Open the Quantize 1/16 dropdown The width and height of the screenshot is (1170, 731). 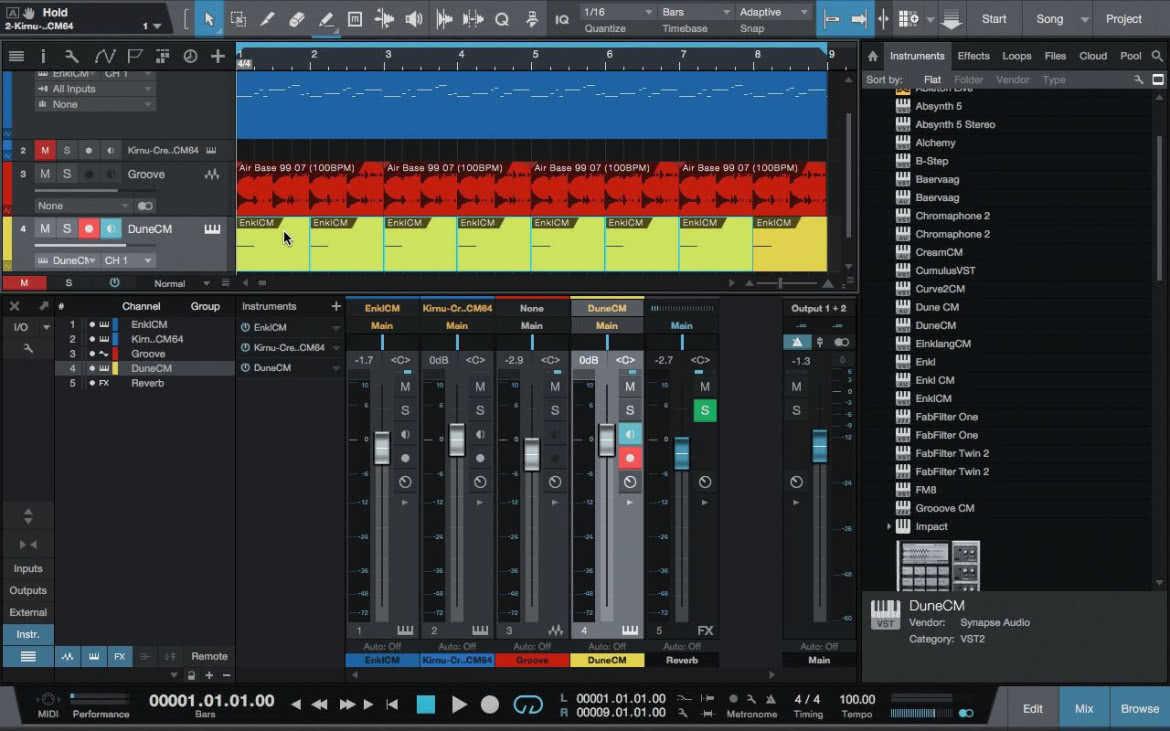[618, 12]
